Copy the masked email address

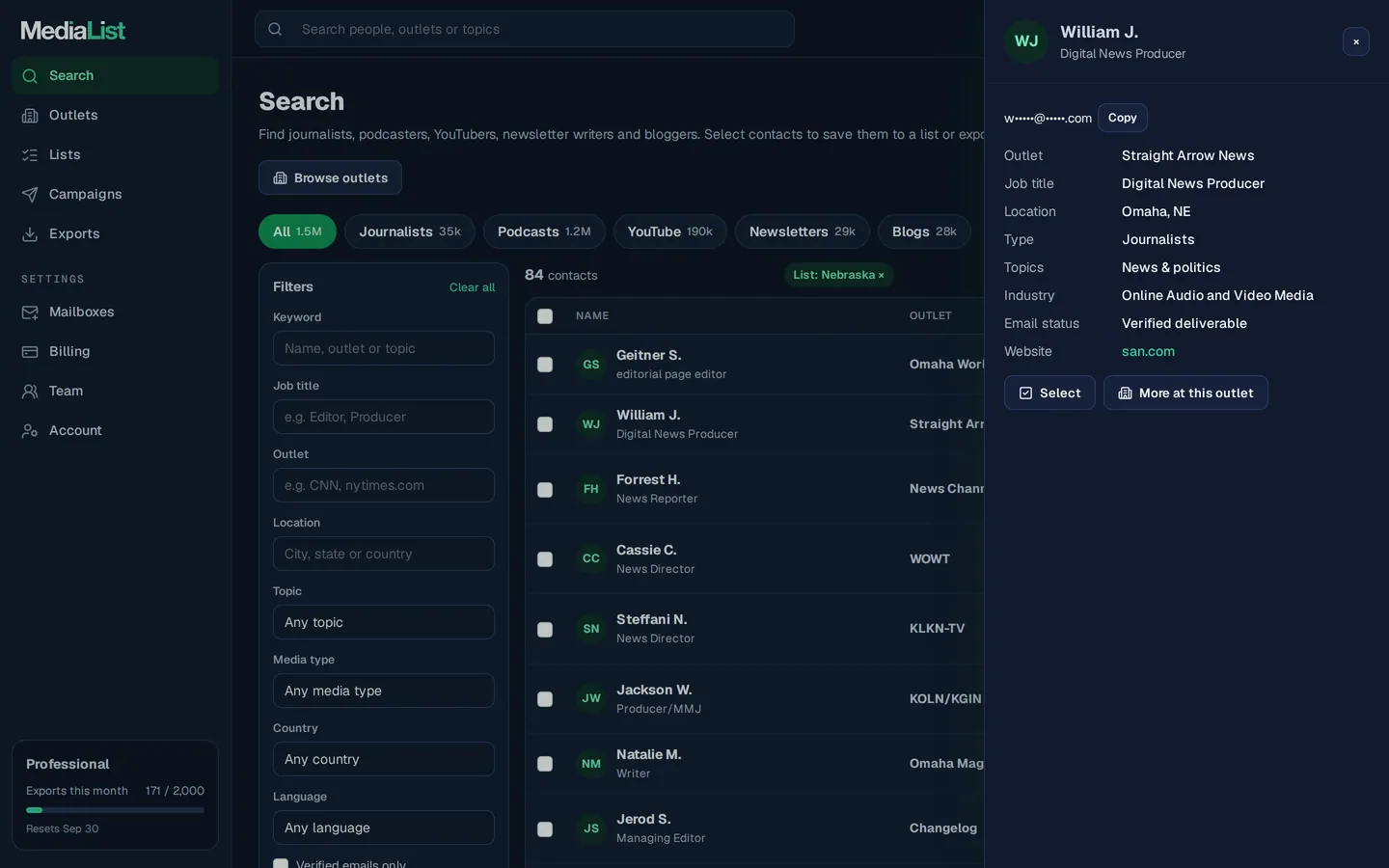[1123, 118]
